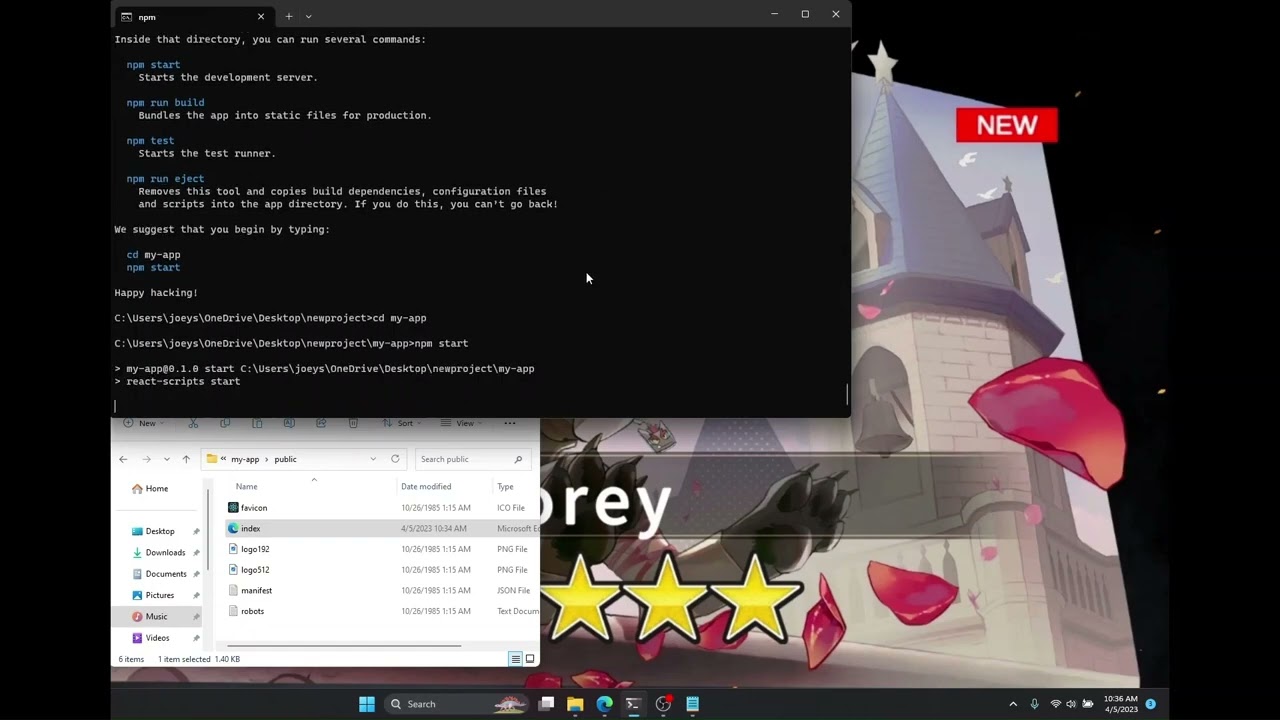Select Desktop in the navigation pane

coord(160,532)
